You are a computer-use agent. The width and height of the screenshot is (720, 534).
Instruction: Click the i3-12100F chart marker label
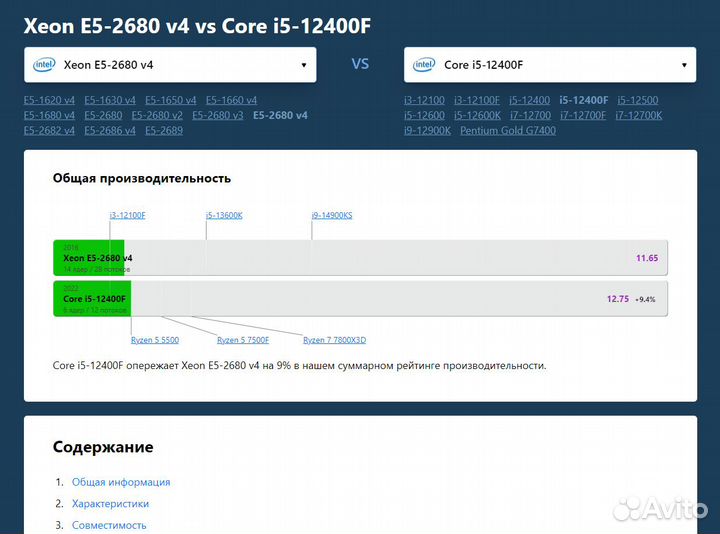[x=127, y=215]
